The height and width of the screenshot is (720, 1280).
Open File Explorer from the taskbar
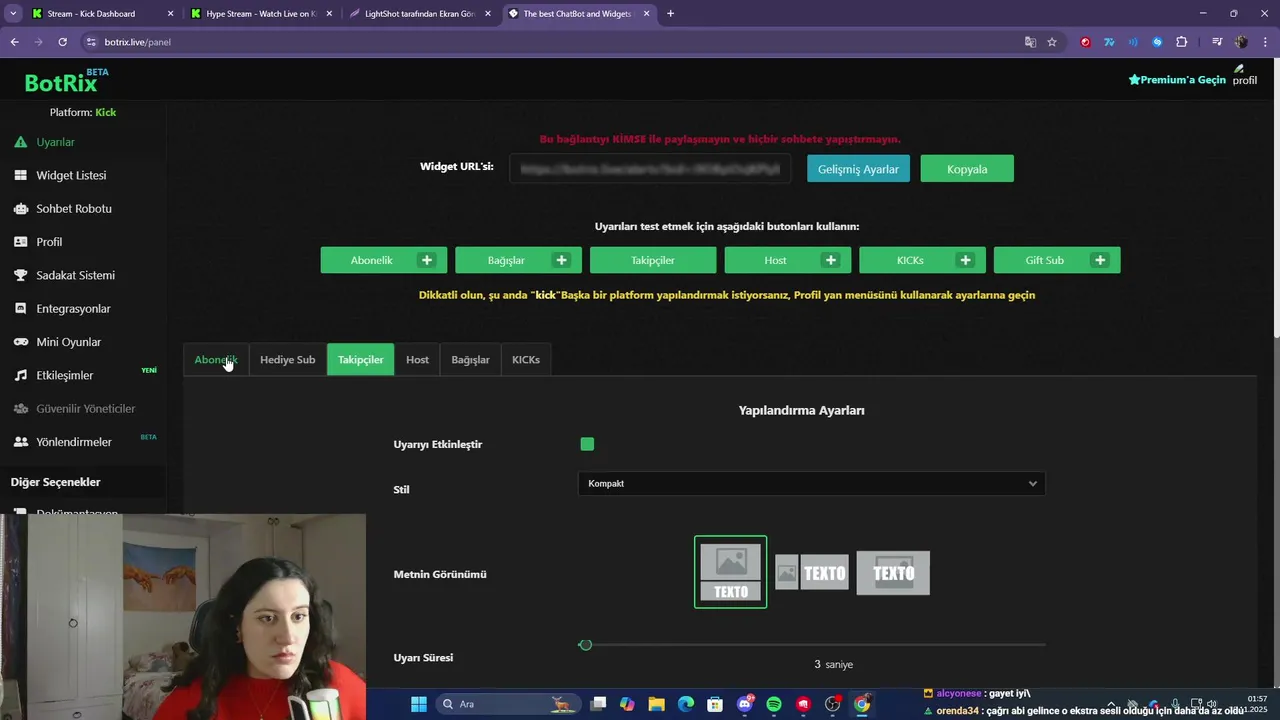[656, 704]
